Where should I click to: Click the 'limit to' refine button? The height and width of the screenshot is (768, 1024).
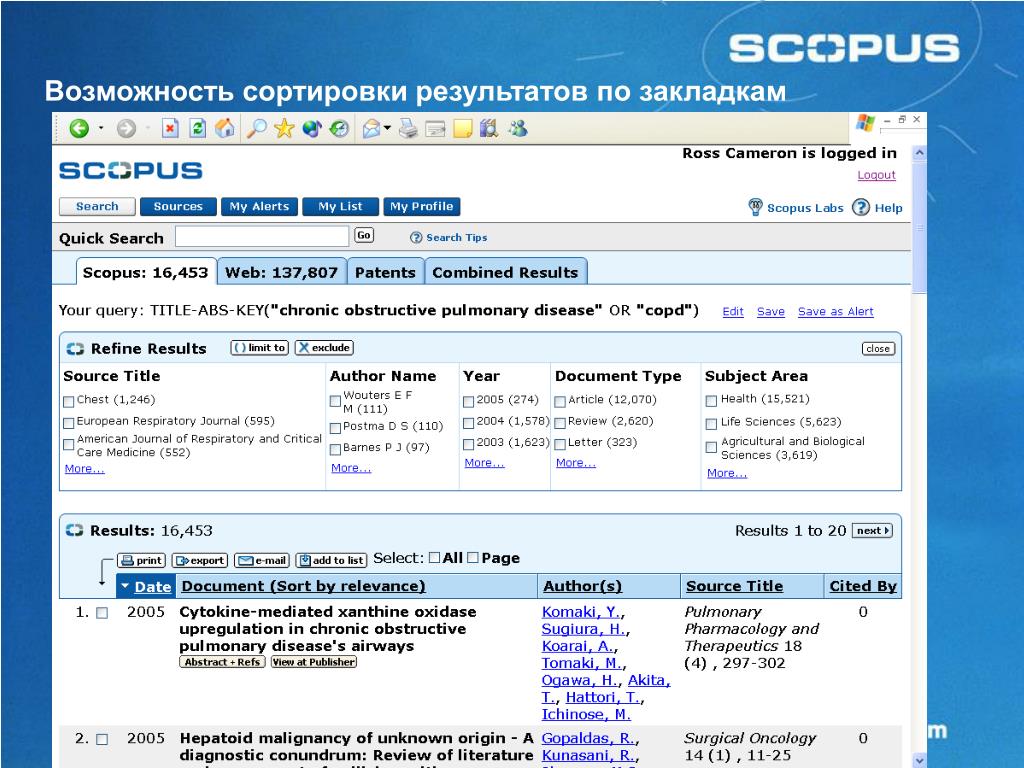tap(260, 347)
